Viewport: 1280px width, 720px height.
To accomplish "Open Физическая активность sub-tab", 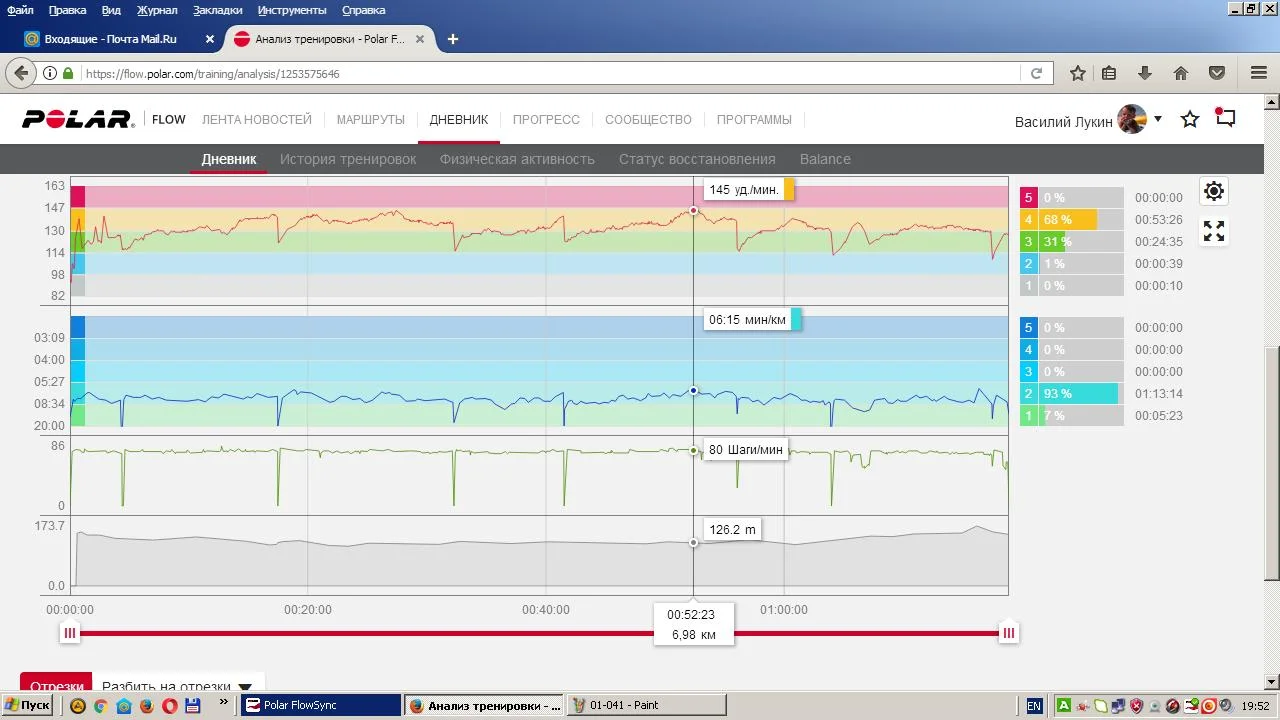I will (517, 159).
